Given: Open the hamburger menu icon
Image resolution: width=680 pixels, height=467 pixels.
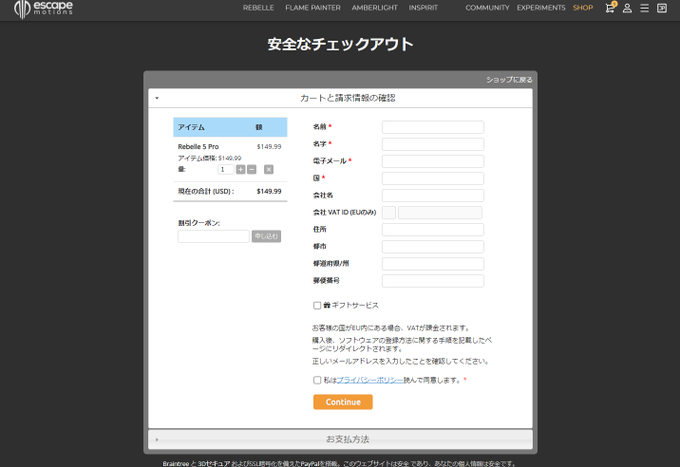Looking at the screenshot, I should (644, 8).
